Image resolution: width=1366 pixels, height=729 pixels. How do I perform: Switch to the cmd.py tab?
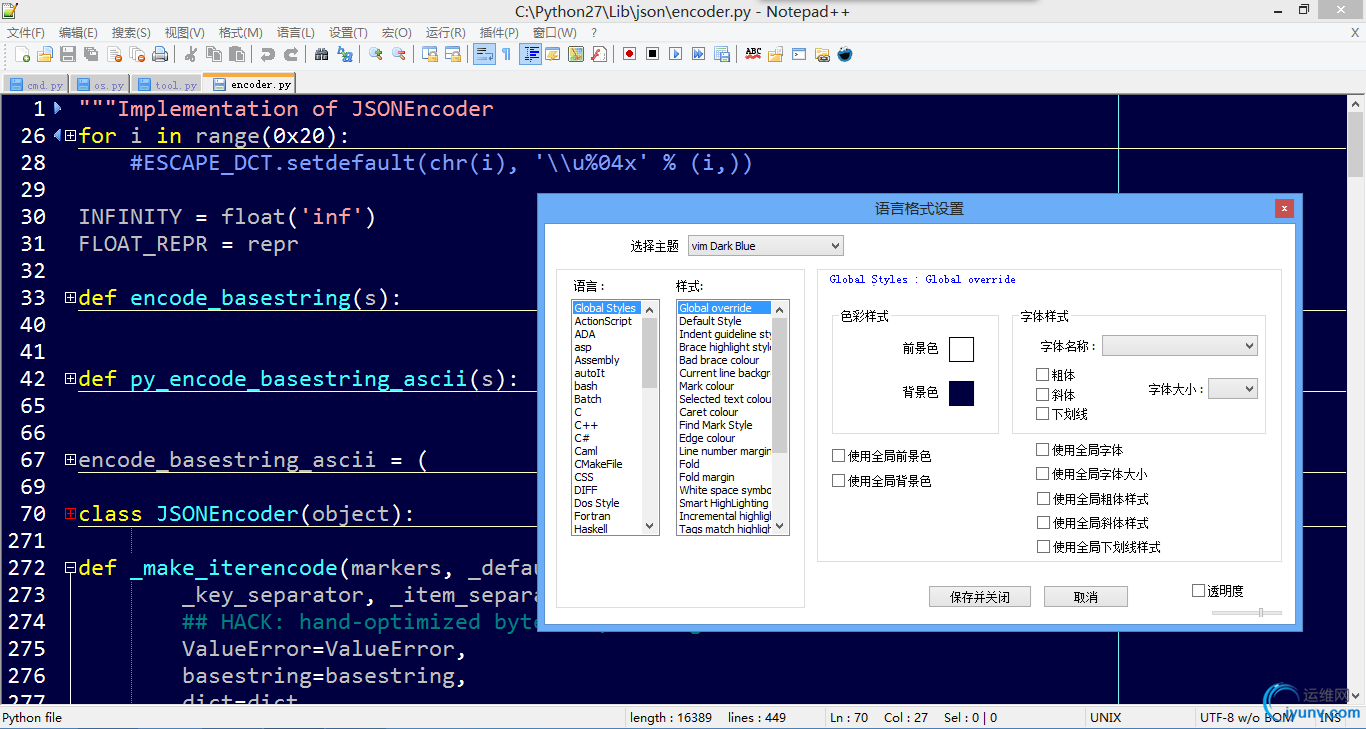tap(36, 85)
